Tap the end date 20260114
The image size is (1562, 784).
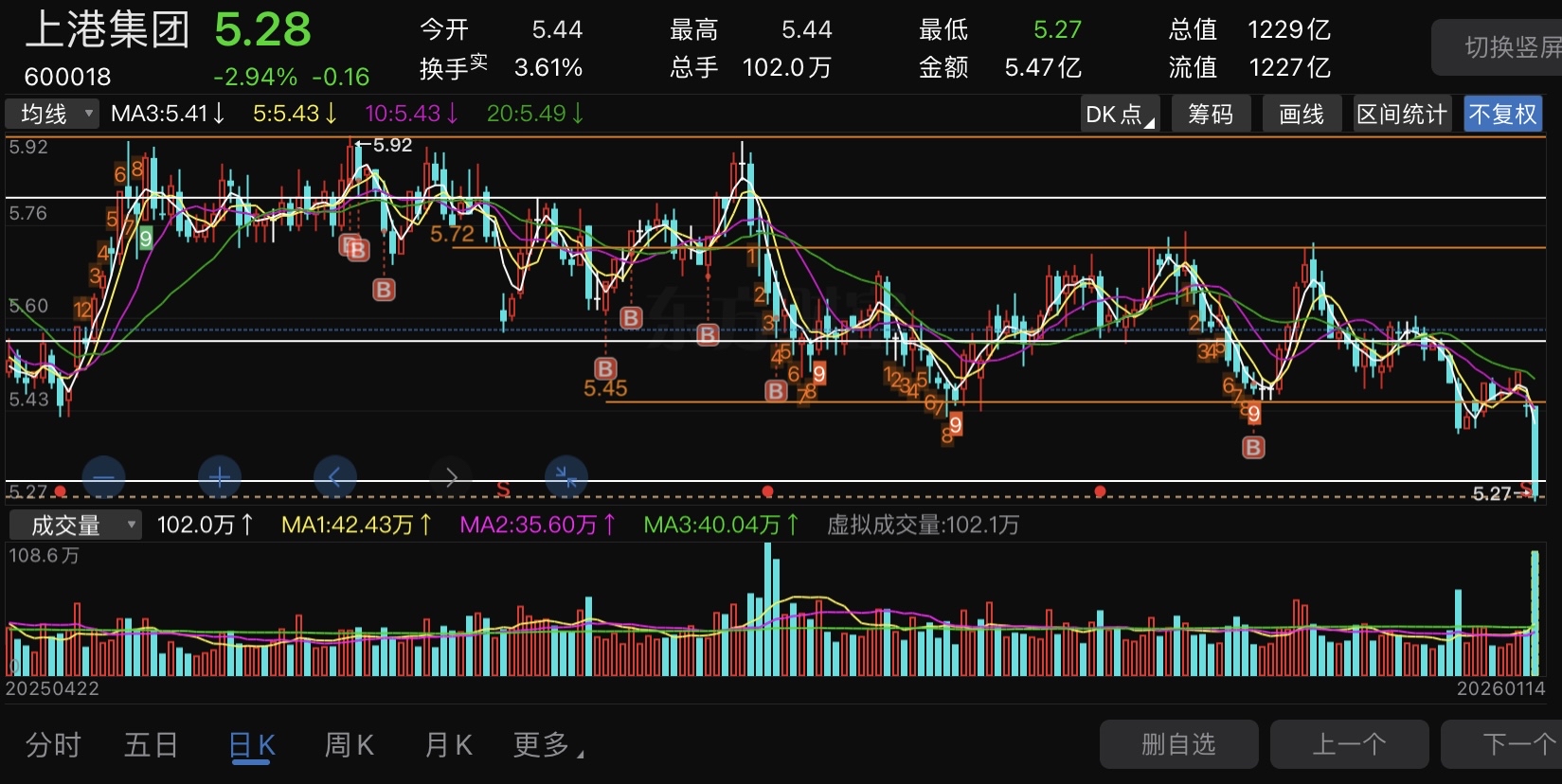point(1500,688)
